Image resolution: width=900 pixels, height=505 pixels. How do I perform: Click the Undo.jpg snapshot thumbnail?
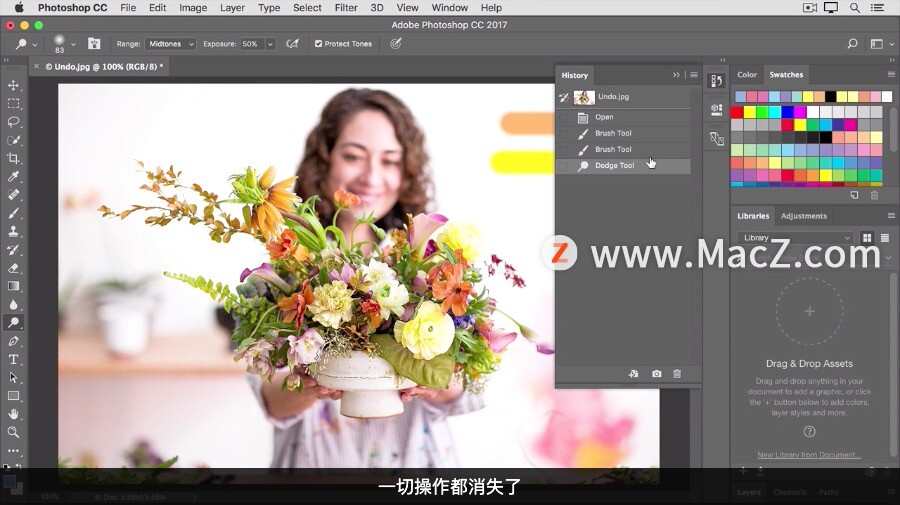584,98
